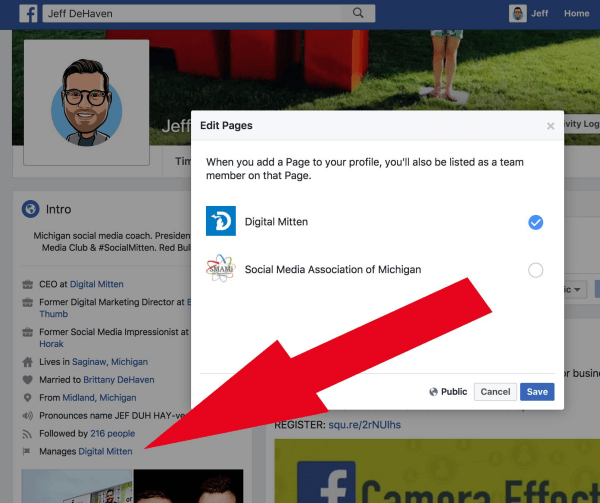Image resolution: width=600 pixels, height=503 pixels.
Task: Open Saginaw, Michigan location link
Action: coord(110,362)
